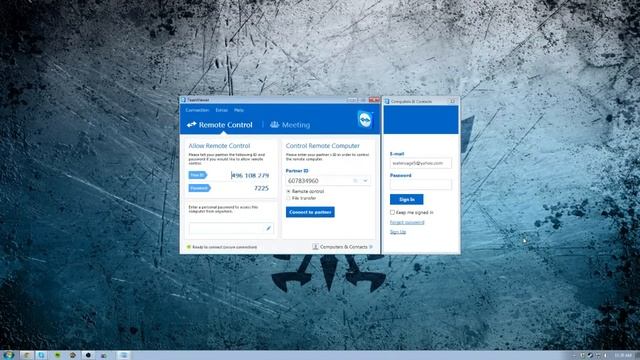The width and height of the screenshot is (640, 360).
Task: Click the system tray clock
Action: pos(623,355)
